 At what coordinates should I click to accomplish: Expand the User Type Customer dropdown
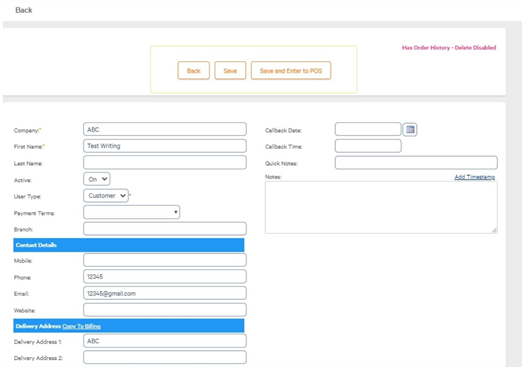106,196
